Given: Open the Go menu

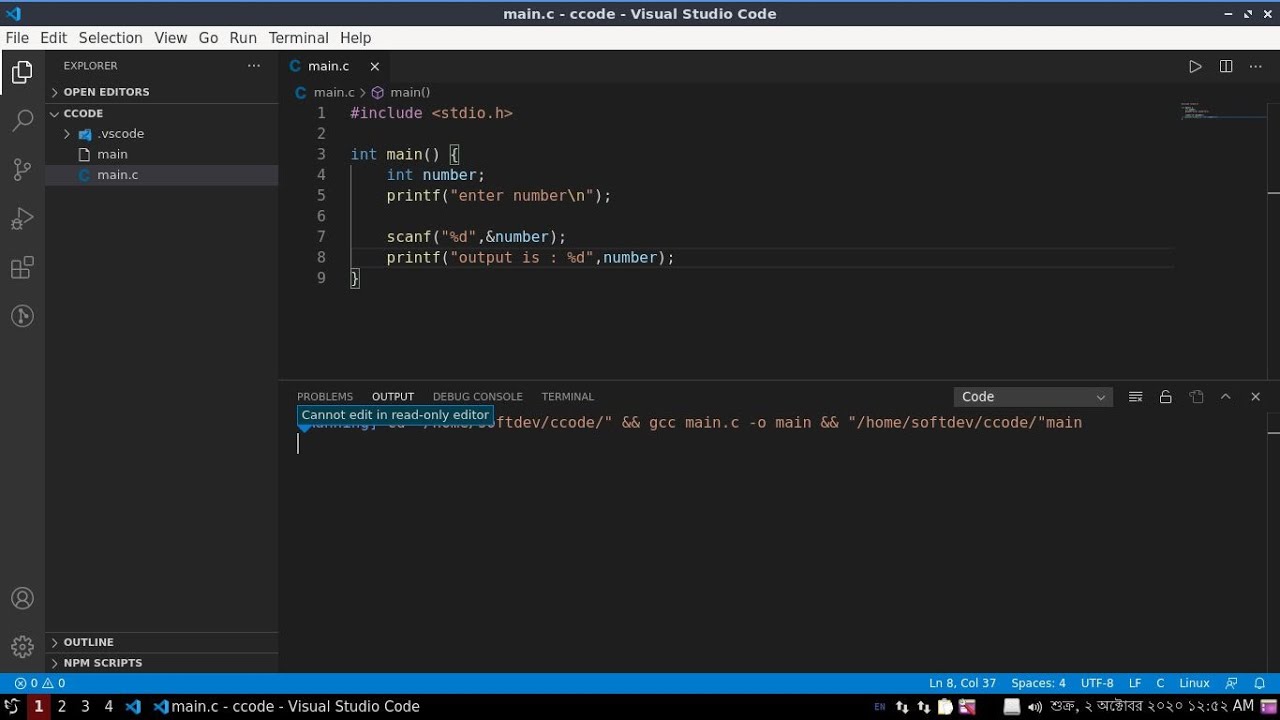Looking at the screenshot, I should [x=208, y=38].
